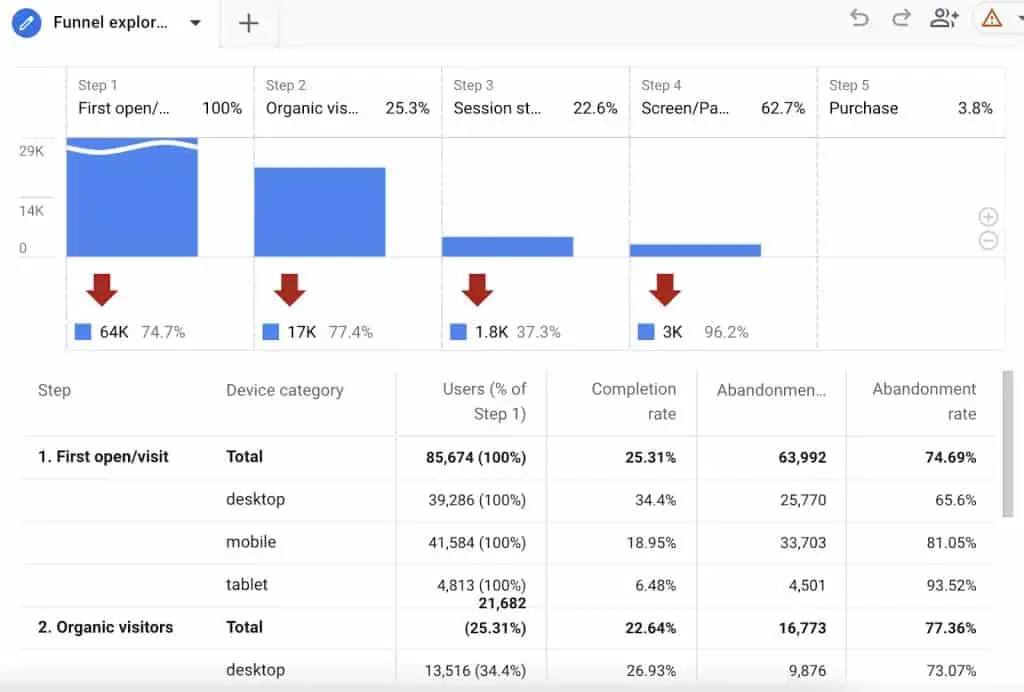Click the blue legend swatch showing 64K
Image resolution: width=1024 pixels, height=692 pixels.
click(83, 331)
